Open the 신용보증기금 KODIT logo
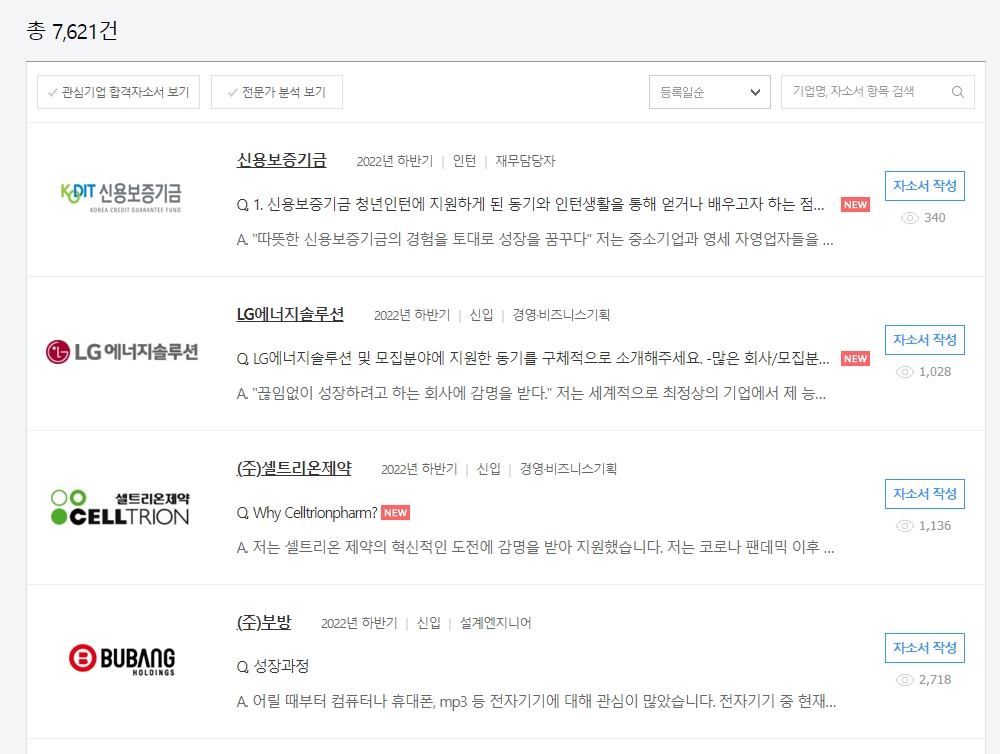Viewport: 1000px width, 754px height. tap(121, 197)
